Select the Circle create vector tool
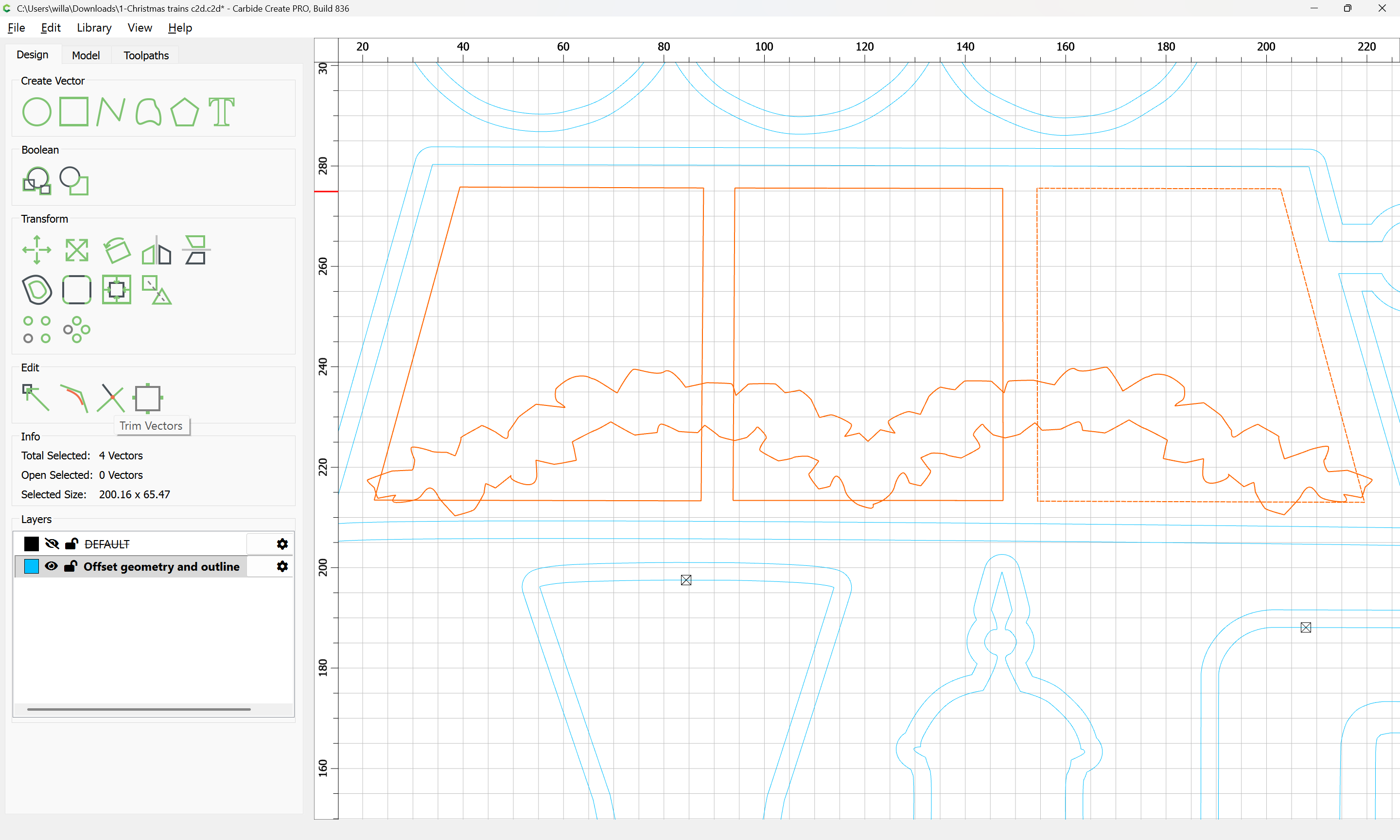The width and height of the screenshot is (1400, 840). pos(37,111)
